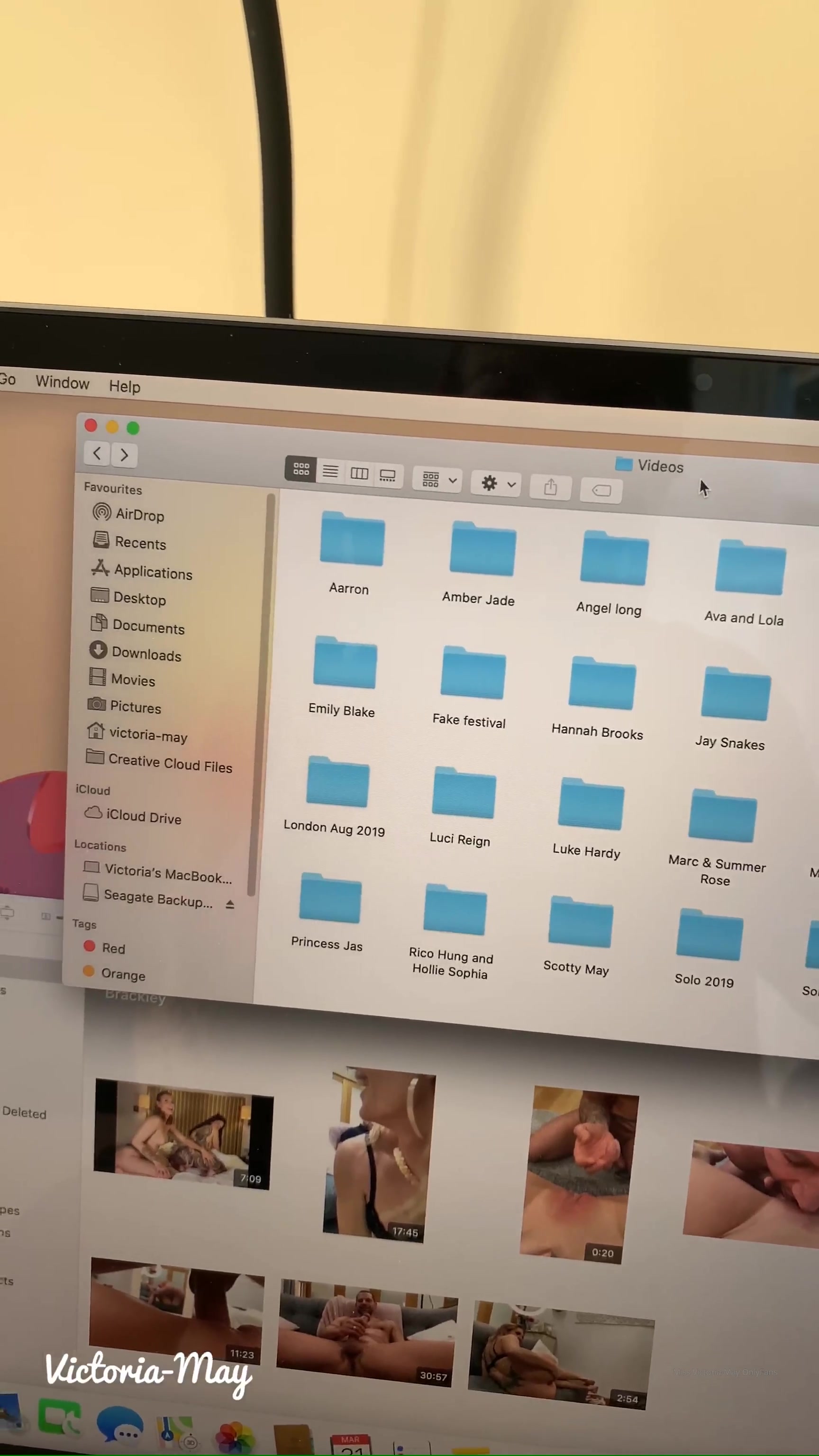Open the Action gear dropdown menu

(x=497, y=484)
